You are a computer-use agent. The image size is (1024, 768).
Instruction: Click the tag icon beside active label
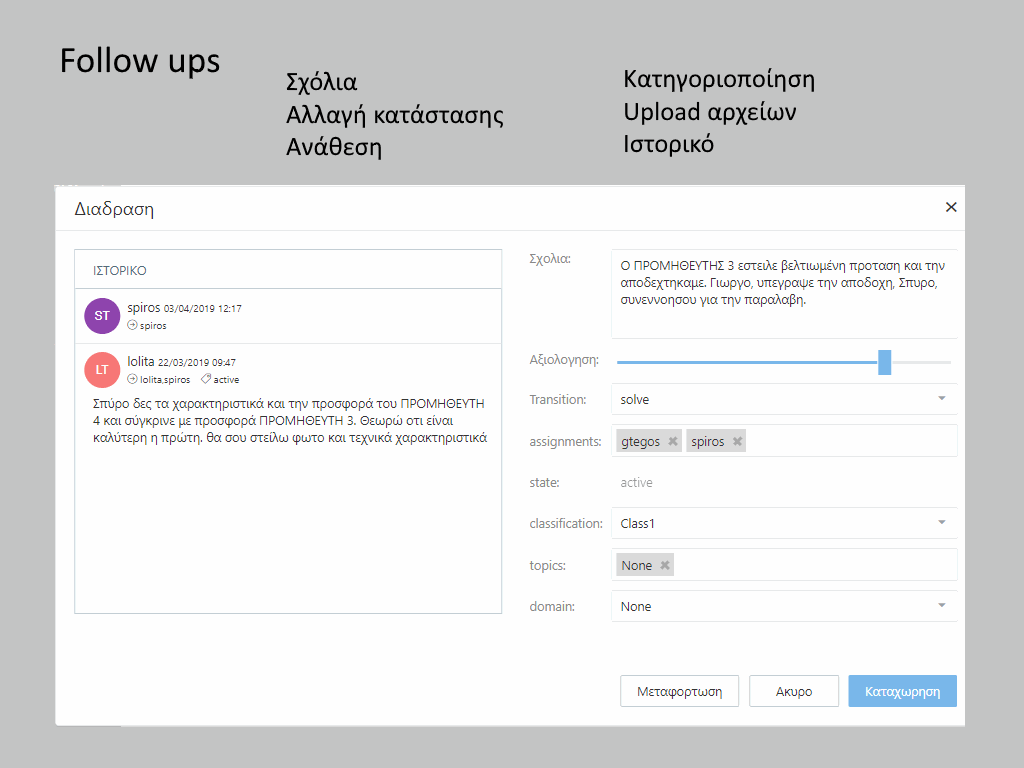point(205,380)
